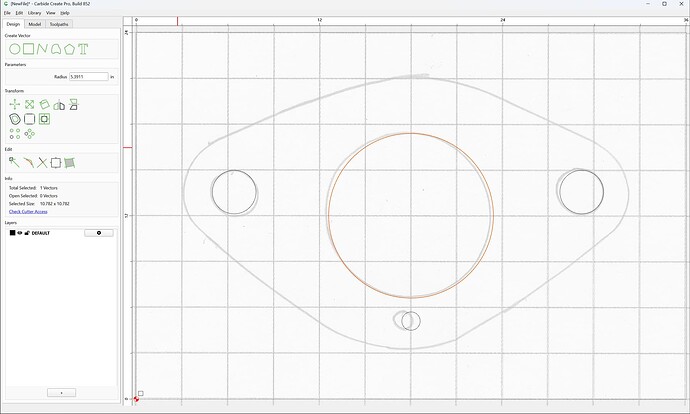
Task: Open the Offset Vector tool
Action: [15, 119]
